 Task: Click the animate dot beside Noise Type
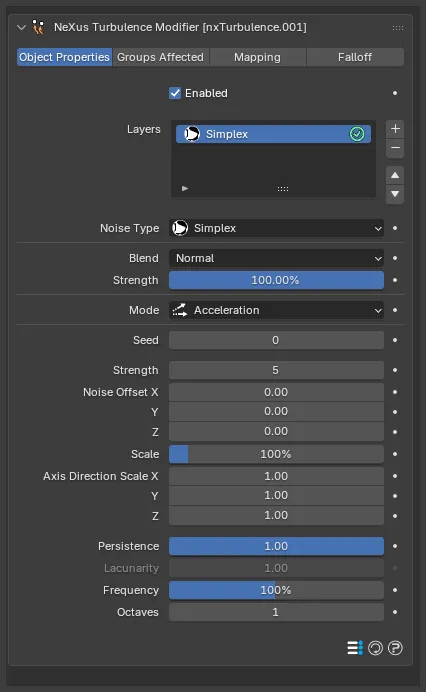(395, 228)
